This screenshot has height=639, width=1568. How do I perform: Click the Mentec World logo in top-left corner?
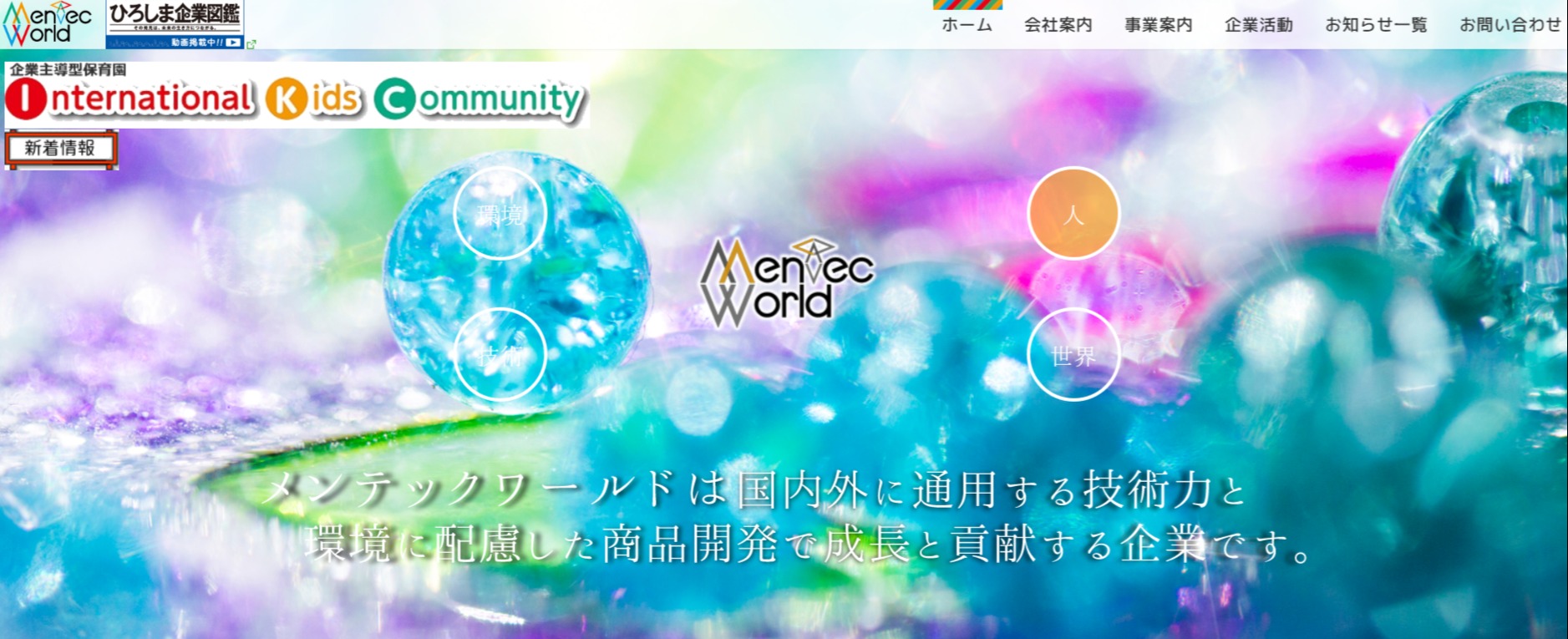(x=47, y=24)
